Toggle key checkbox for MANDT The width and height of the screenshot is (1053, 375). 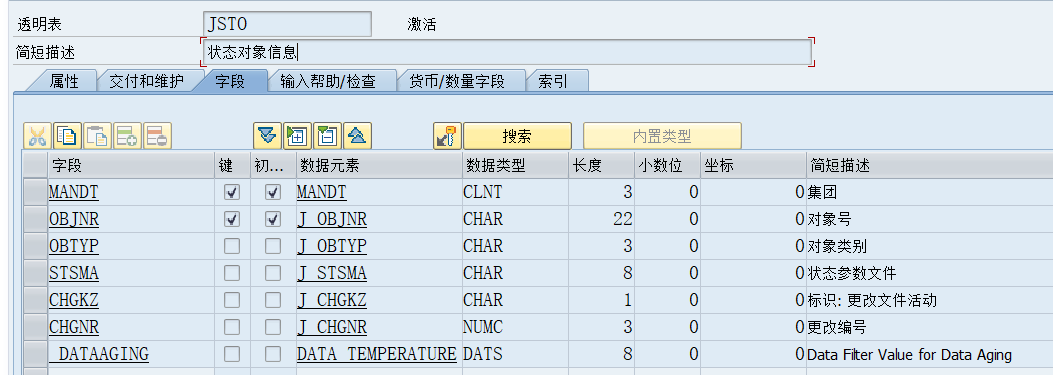(232, 192)
